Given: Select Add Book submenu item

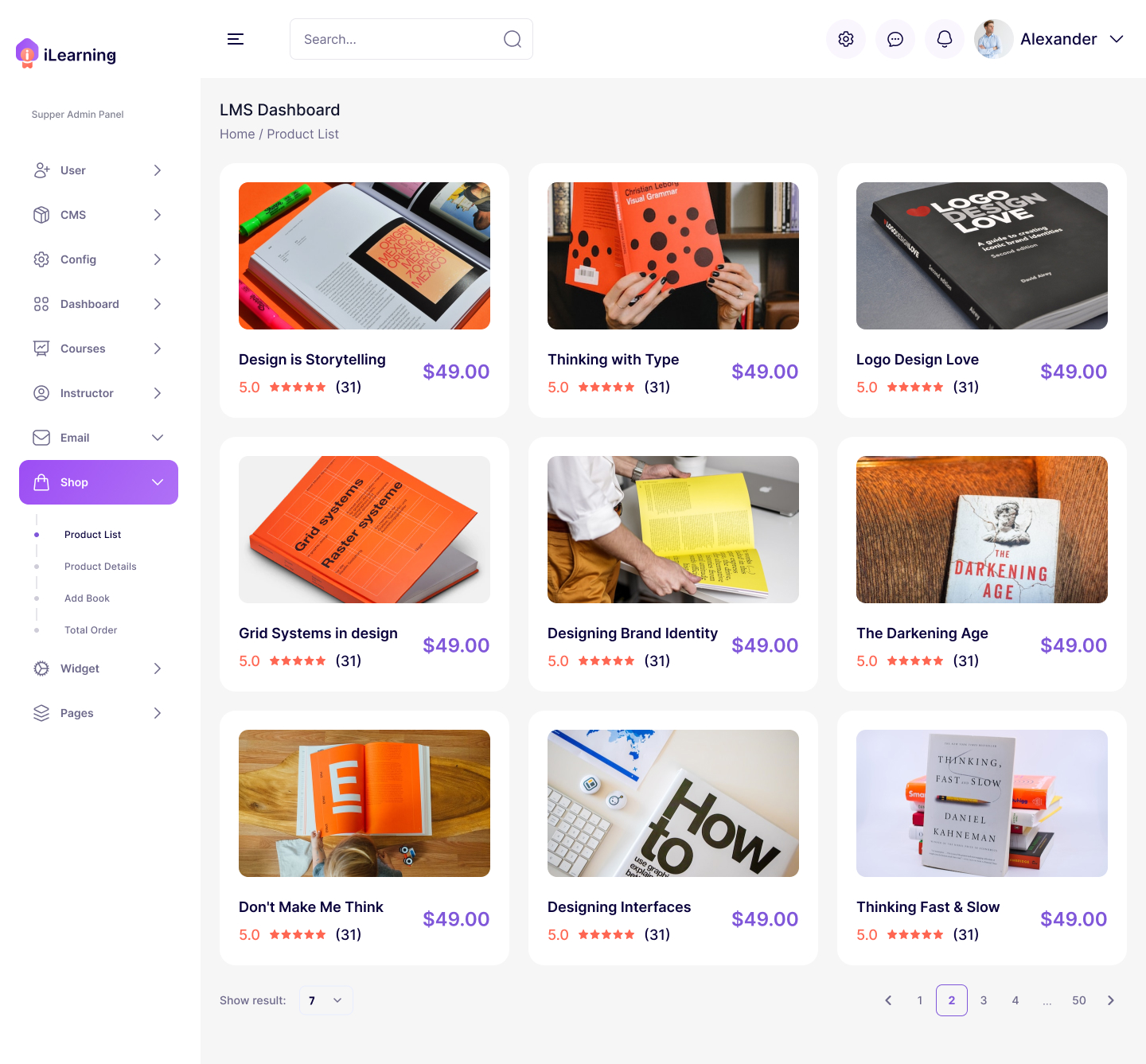Looking at the screenshot, I should pos(87,598).
